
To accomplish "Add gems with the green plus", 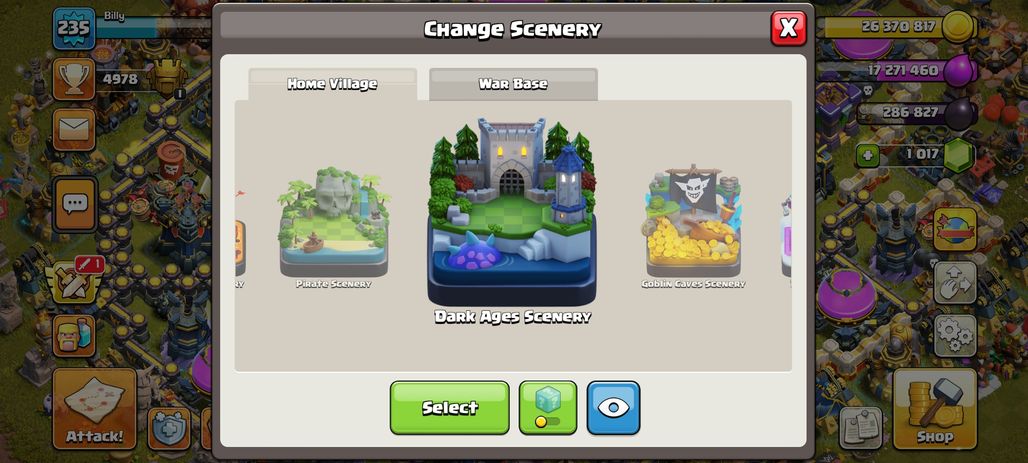I will (867, 156).
